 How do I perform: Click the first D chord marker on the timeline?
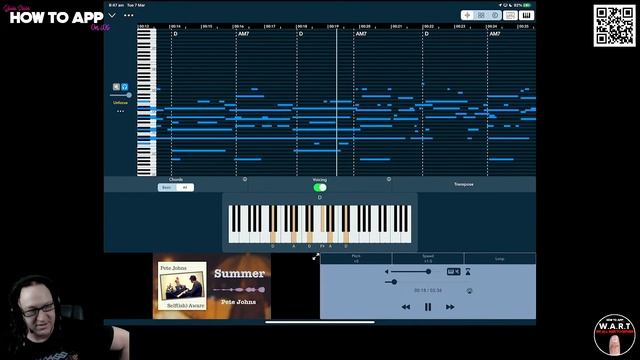click(x=176, y=34)
